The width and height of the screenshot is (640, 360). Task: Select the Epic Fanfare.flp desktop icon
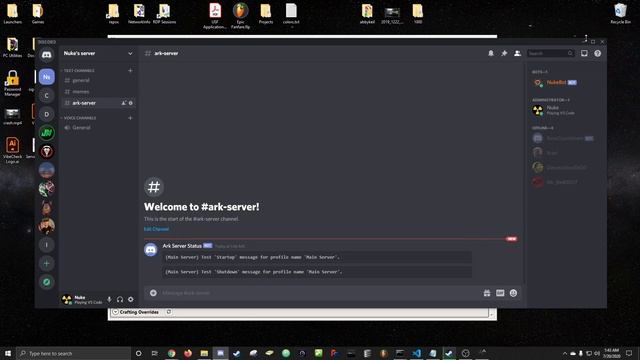click(x=240, y=16)
